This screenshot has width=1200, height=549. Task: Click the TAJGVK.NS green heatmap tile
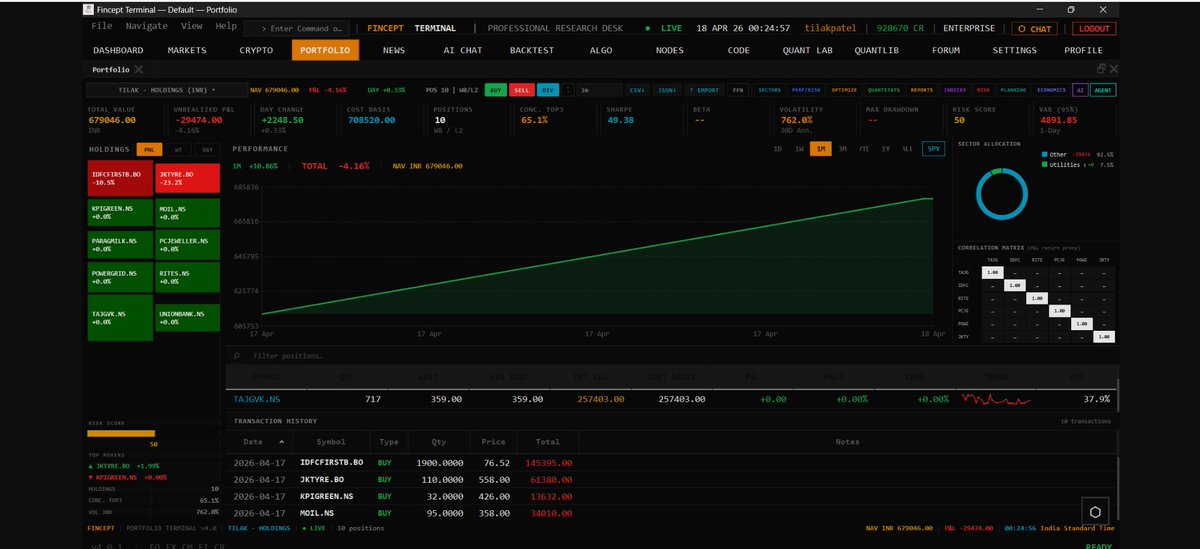pos(120,317)
